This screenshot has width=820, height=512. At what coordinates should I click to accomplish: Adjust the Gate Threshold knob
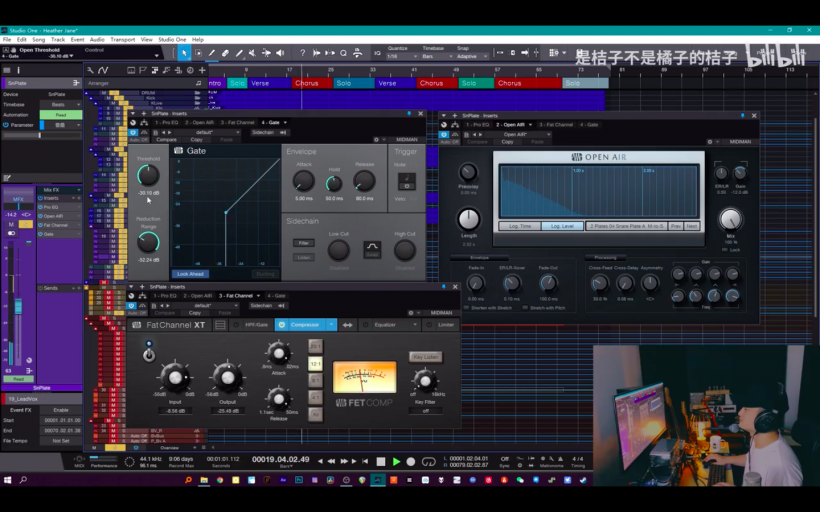tap(148, 176)
